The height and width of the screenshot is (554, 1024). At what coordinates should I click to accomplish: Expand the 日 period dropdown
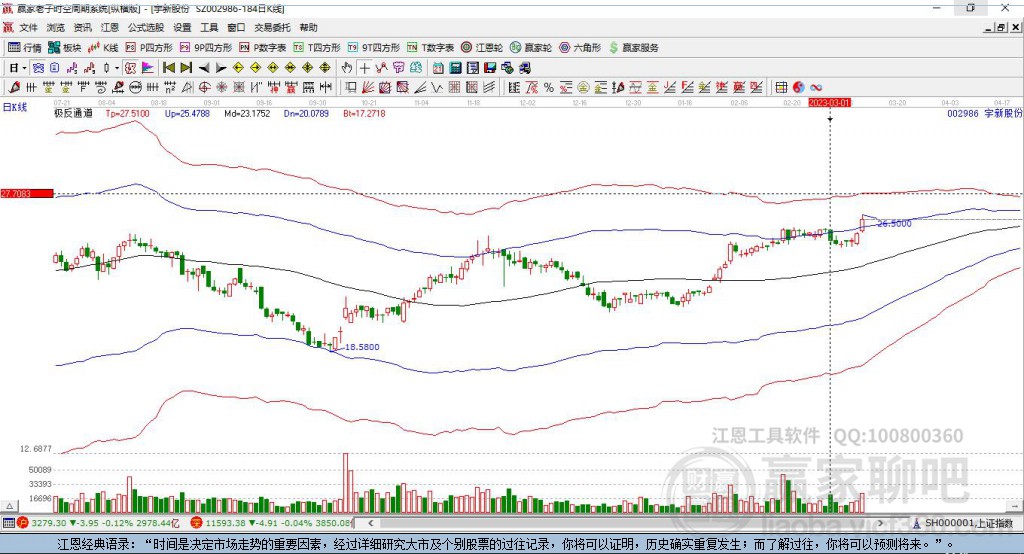(24, 68)
